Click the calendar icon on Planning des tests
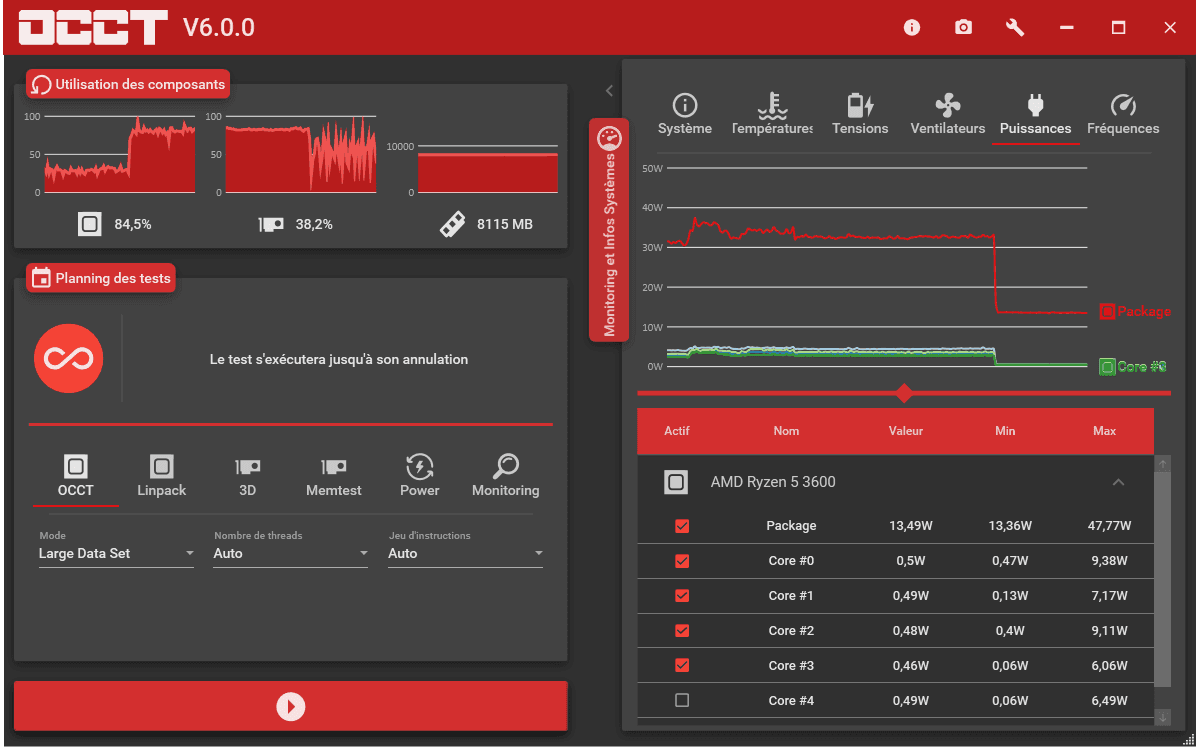 [41, 278]
